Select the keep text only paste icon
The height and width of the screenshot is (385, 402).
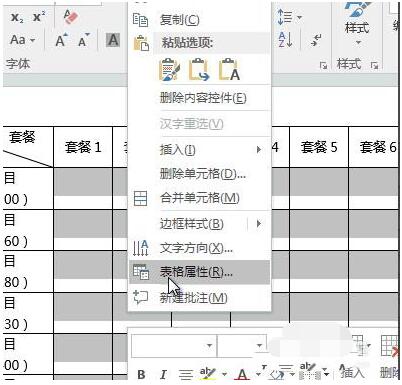coord(229,70)
